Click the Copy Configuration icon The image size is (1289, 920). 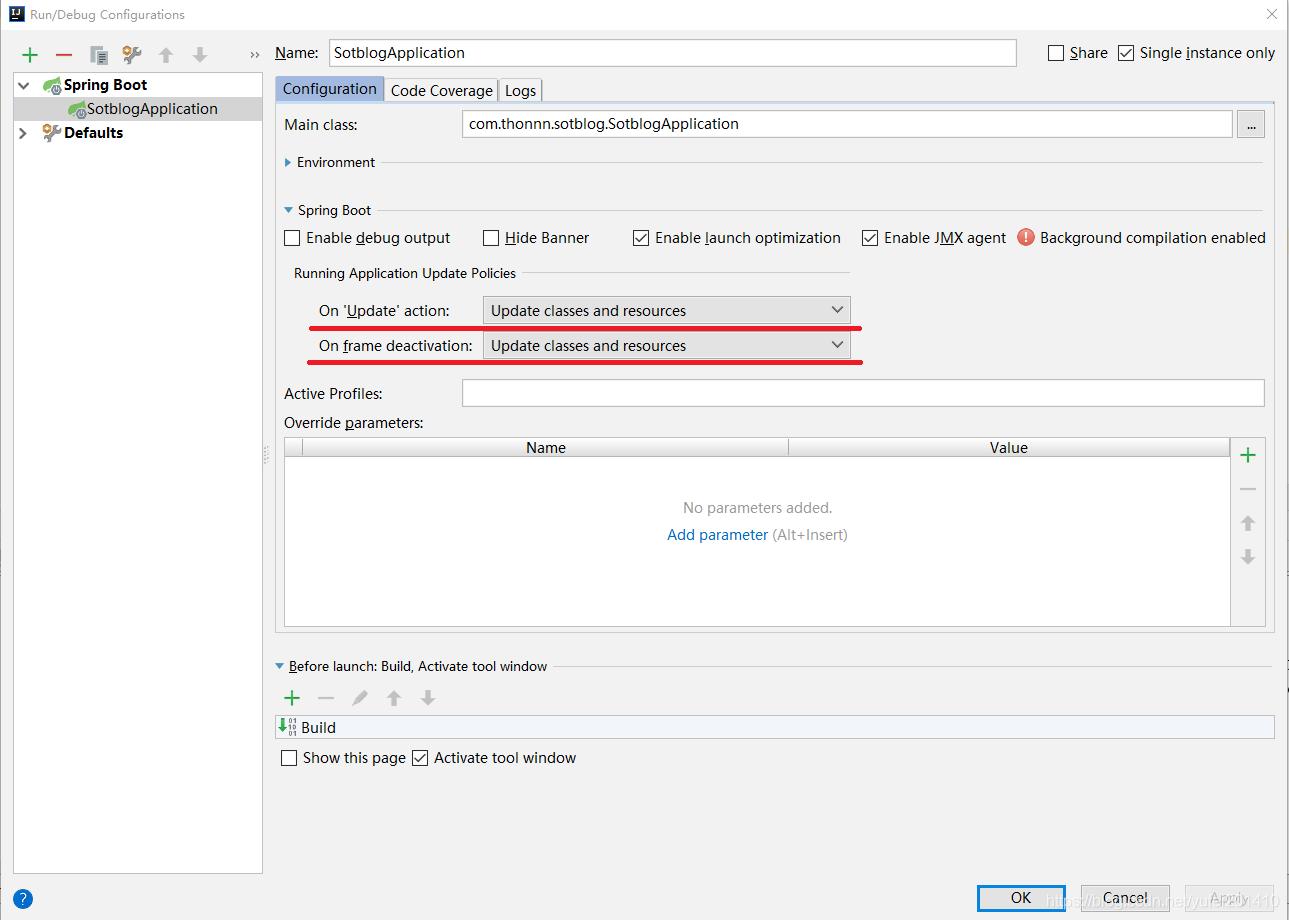[98, 55]
